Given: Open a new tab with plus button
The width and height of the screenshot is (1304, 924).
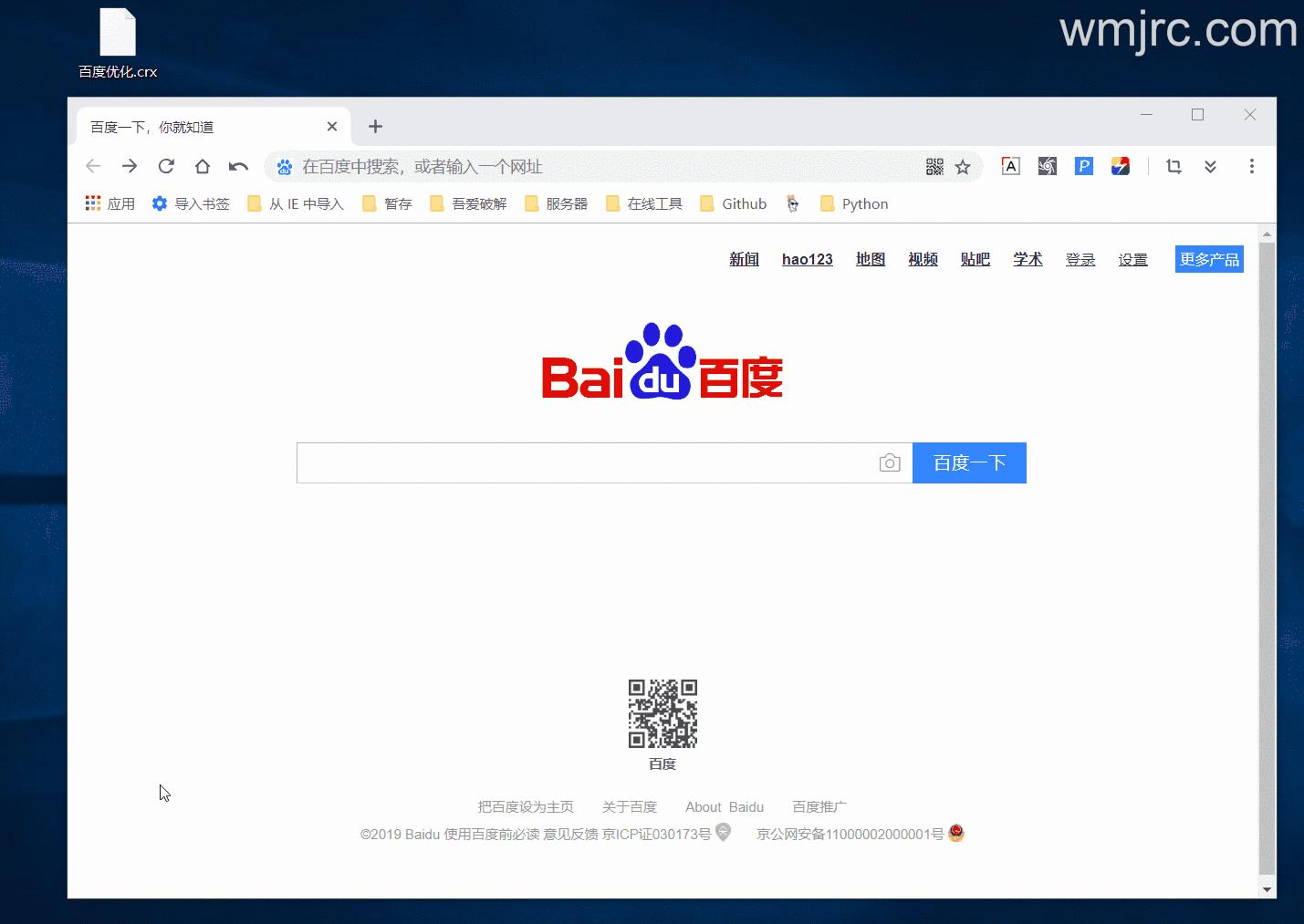Looking at the screenshot, I should coord(375,127).
